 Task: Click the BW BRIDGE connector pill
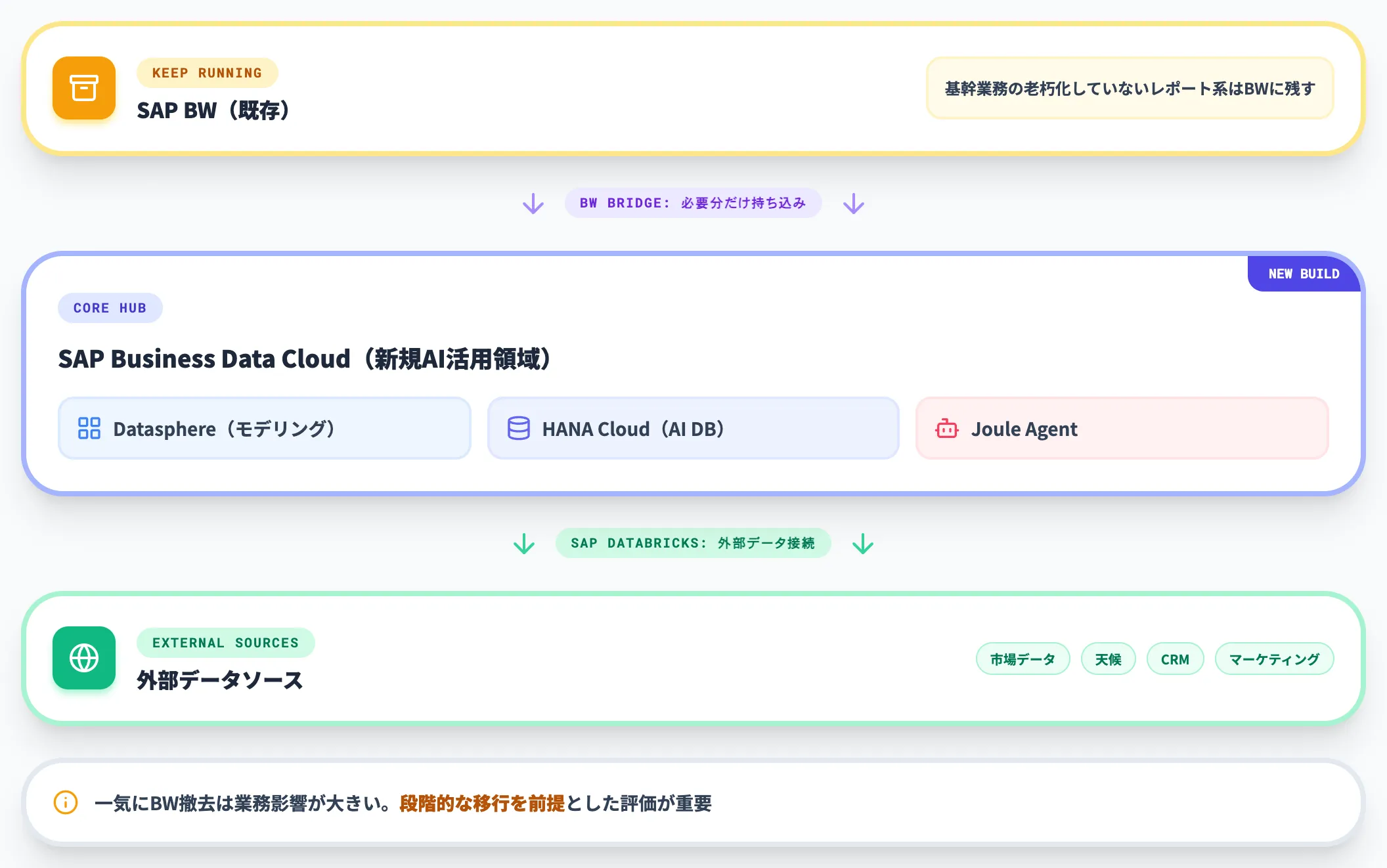coord(693,203)
